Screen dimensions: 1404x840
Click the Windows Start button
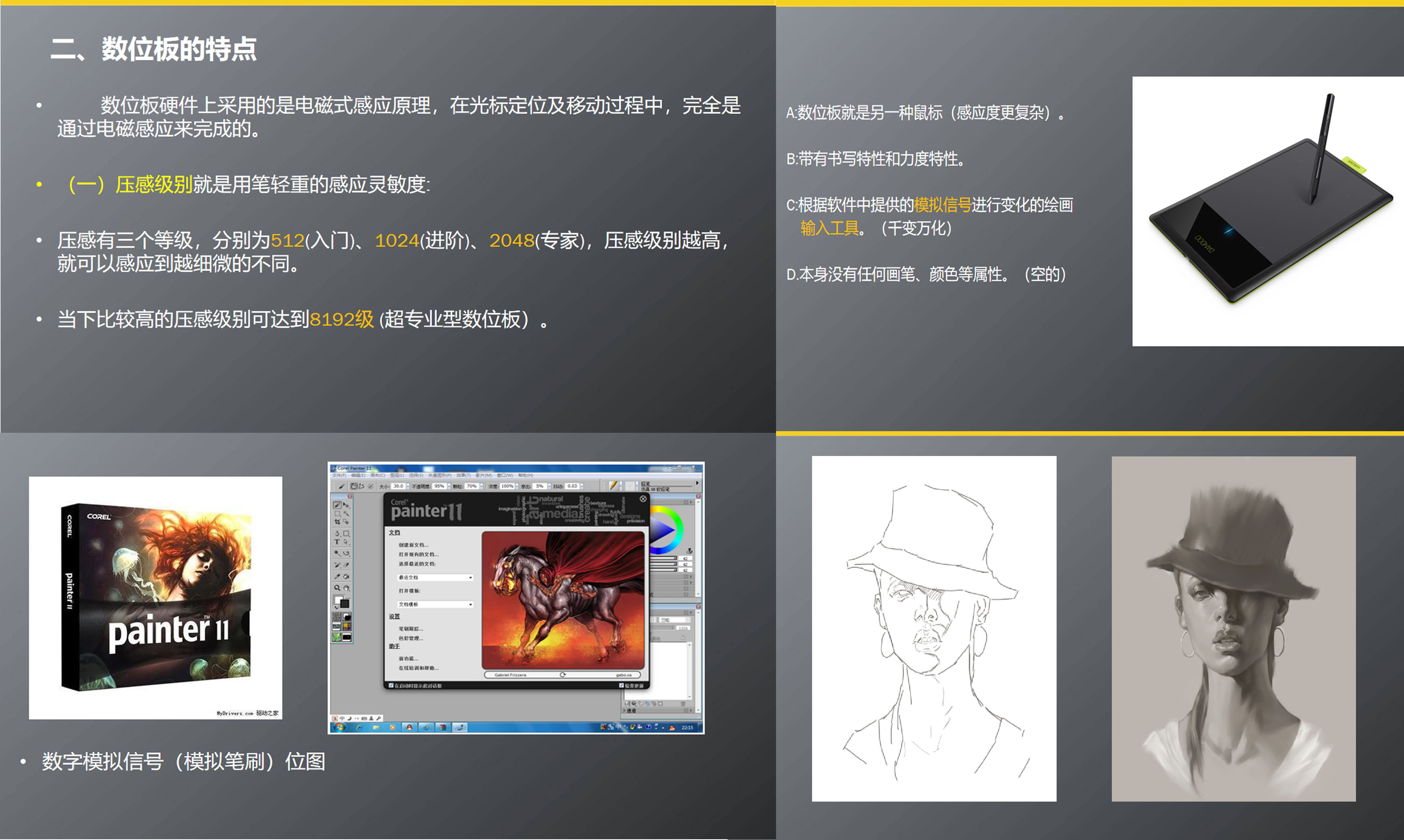click(x=340, y=727)
